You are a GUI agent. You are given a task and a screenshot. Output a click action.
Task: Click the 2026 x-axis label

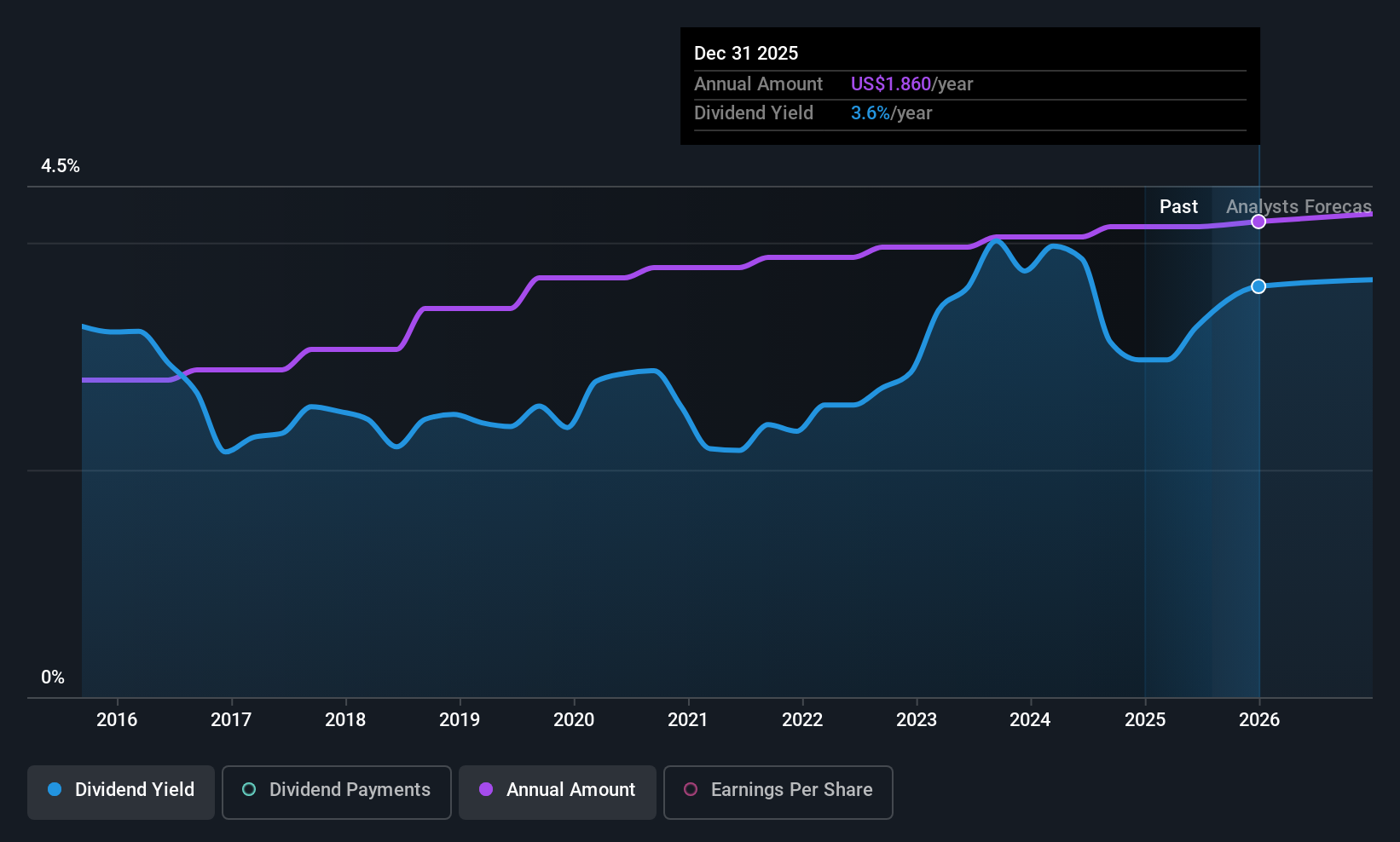tap(1259, 720)
